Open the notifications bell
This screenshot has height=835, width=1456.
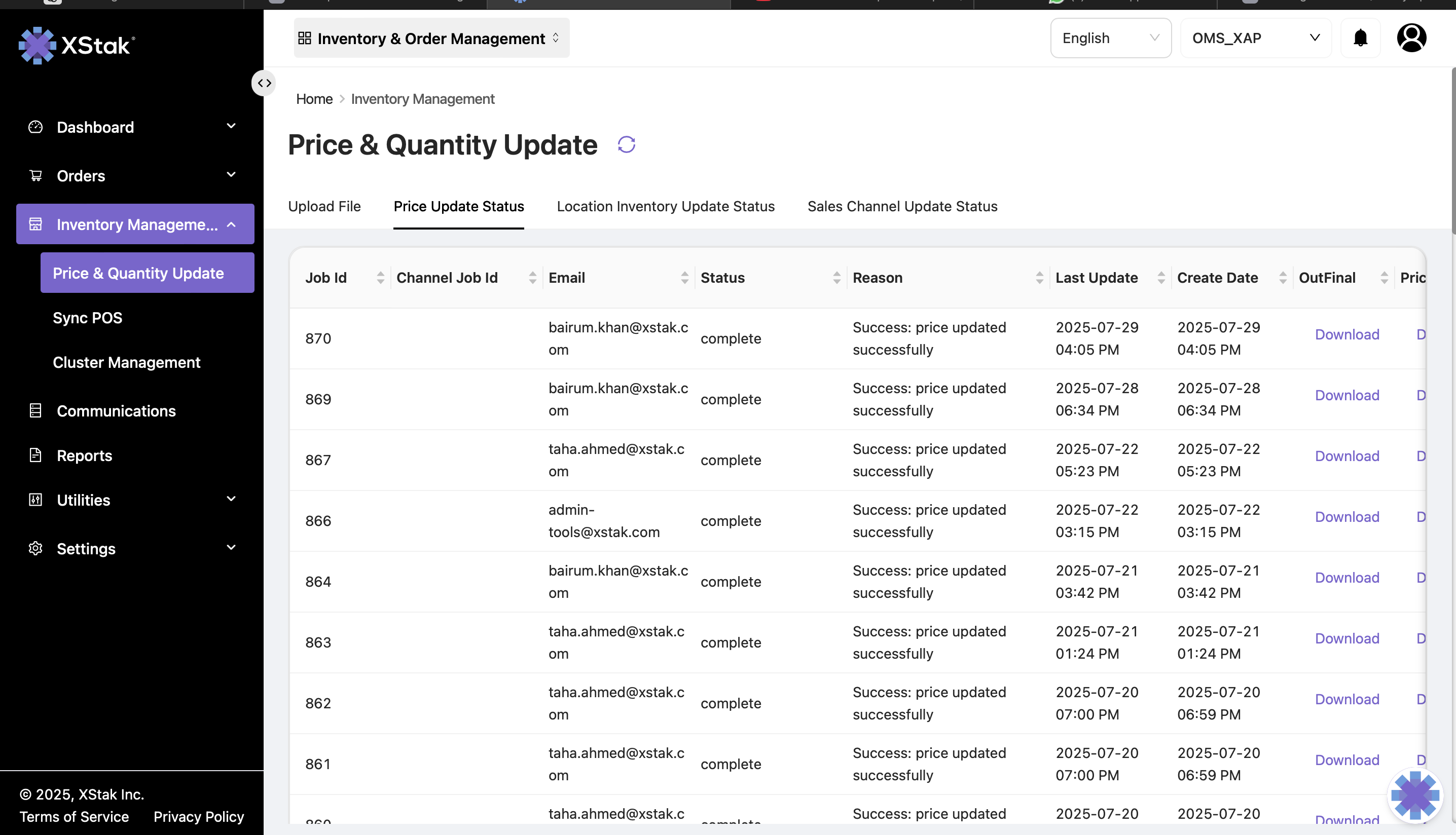click(x=1360, y=38)
